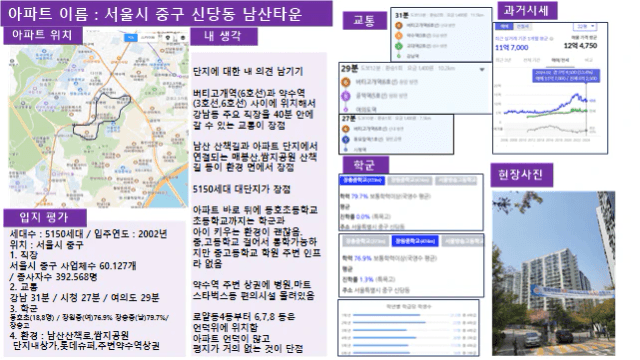
Task: Open the 매매/전세 chart tab
Action: coord(560,60)
